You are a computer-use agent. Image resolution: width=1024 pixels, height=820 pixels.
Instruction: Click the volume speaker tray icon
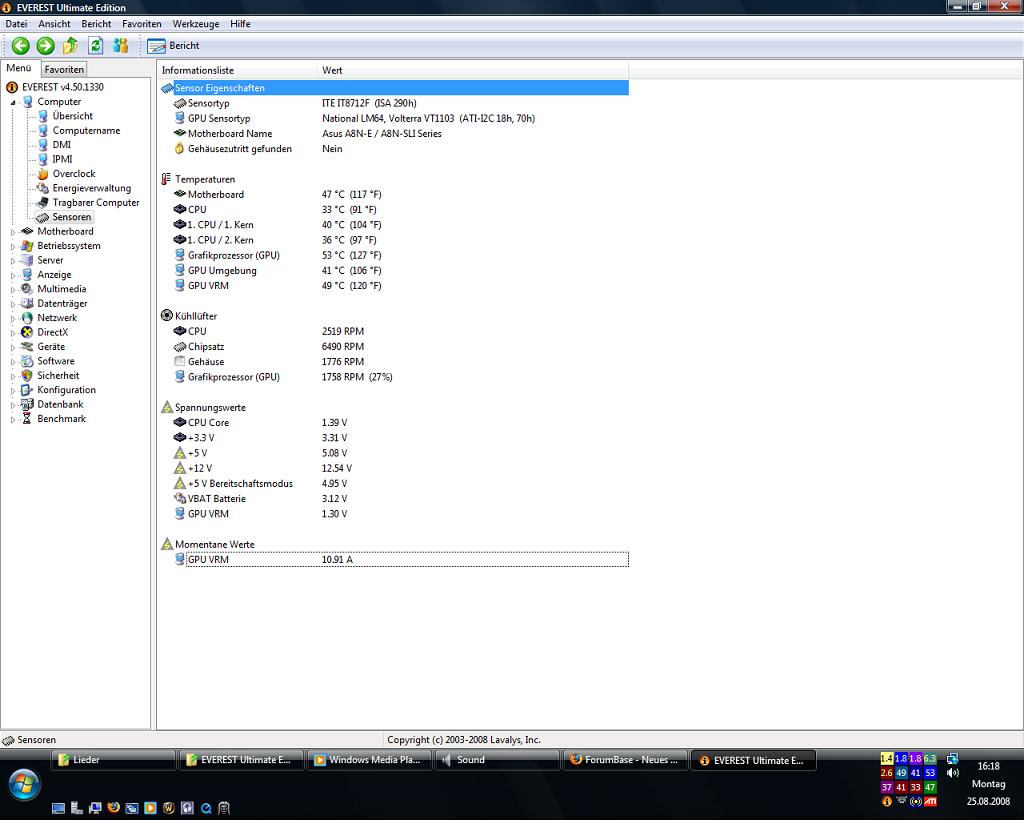[953, 773]
